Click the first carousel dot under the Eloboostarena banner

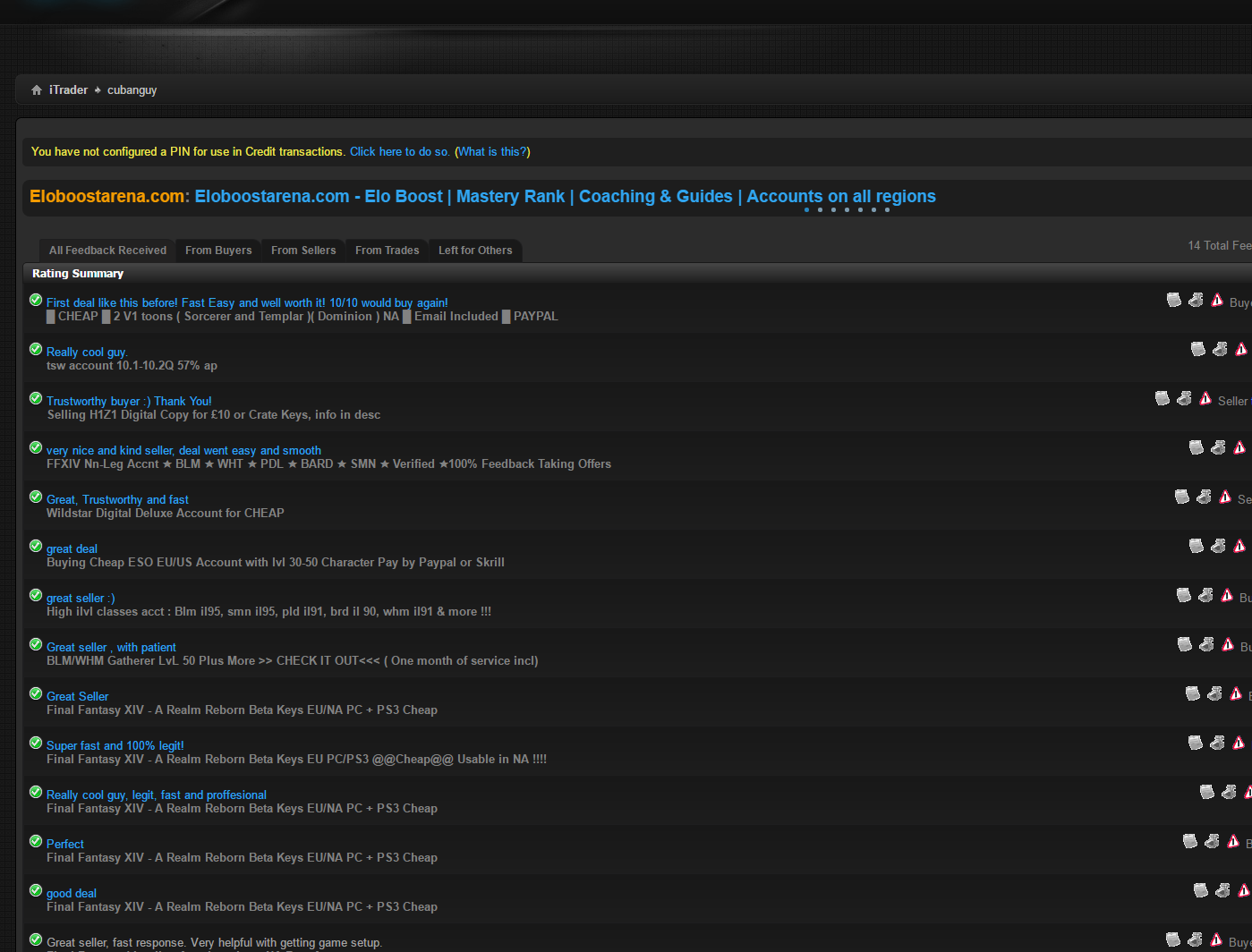pyautogui.click(x=806, y=210)
